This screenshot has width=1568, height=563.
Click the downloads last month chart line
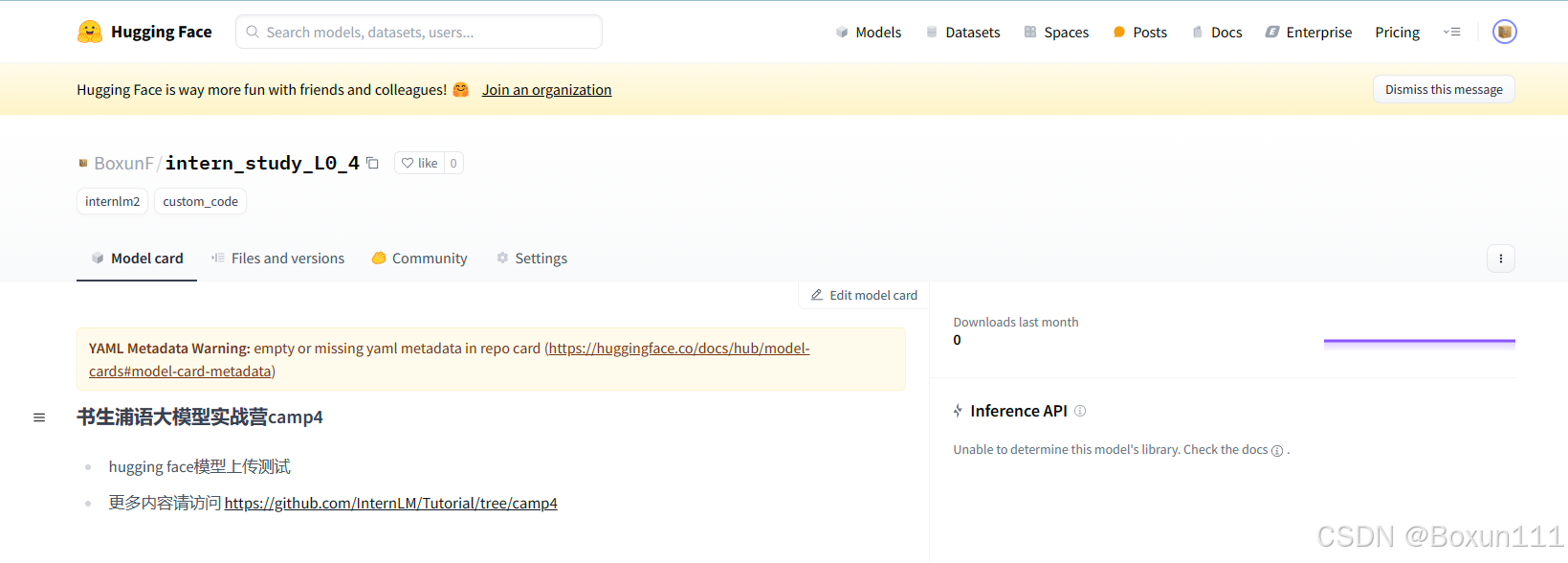click(x=1419, y=341)
